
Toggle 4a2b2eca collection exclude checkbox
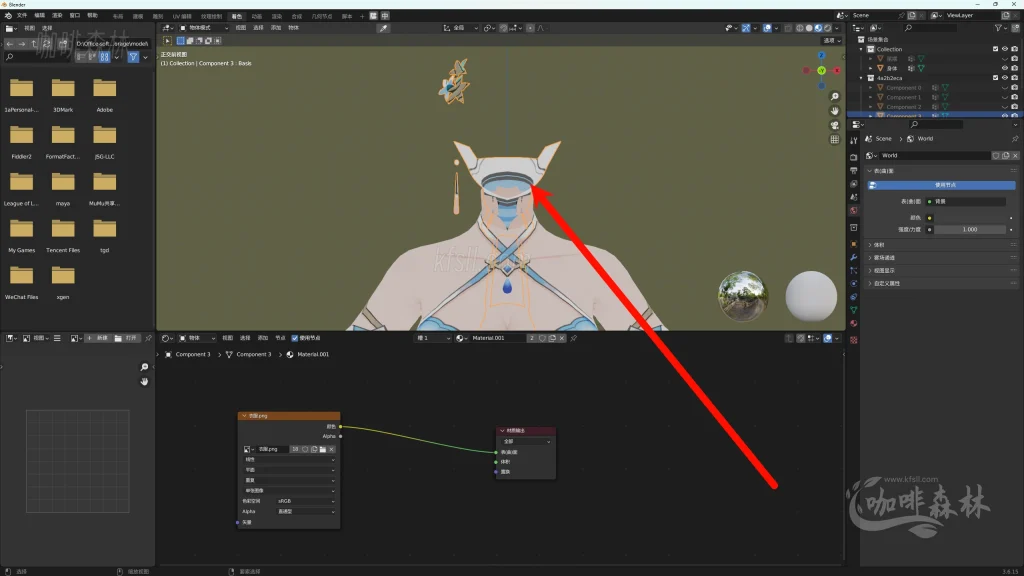tap(995, 78)
